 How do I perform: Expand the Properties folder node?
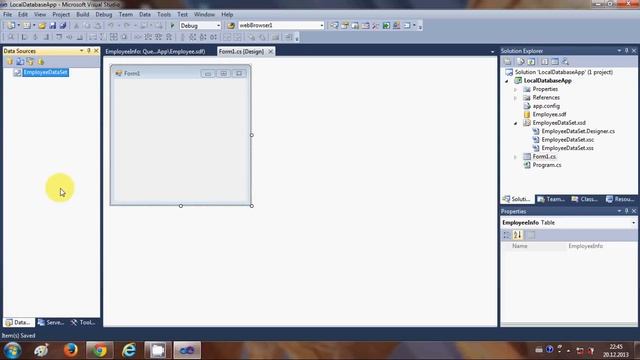(516, 89)
